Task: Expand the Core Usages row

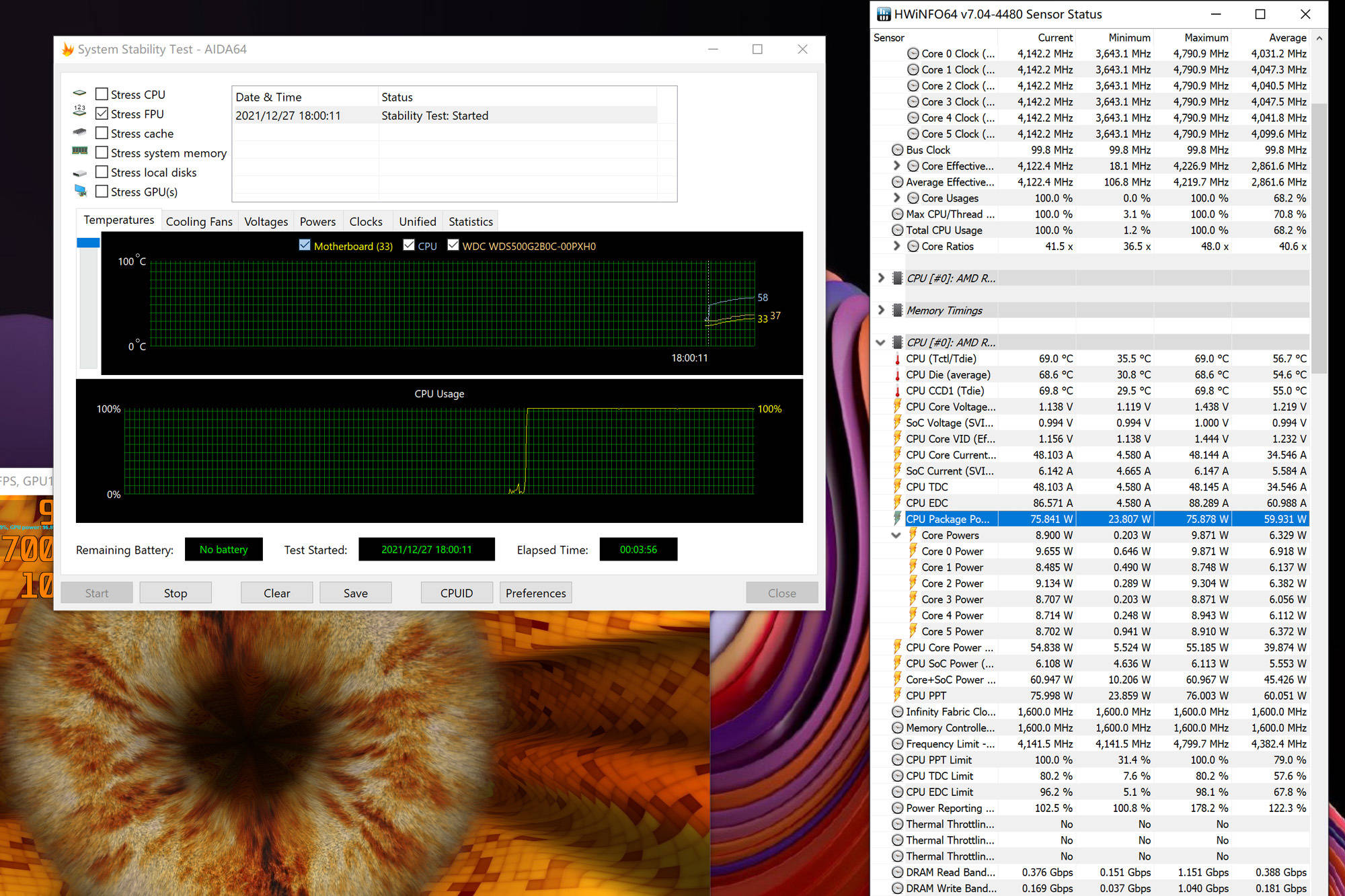Action: pyautogui.click(x=896, y=198)
